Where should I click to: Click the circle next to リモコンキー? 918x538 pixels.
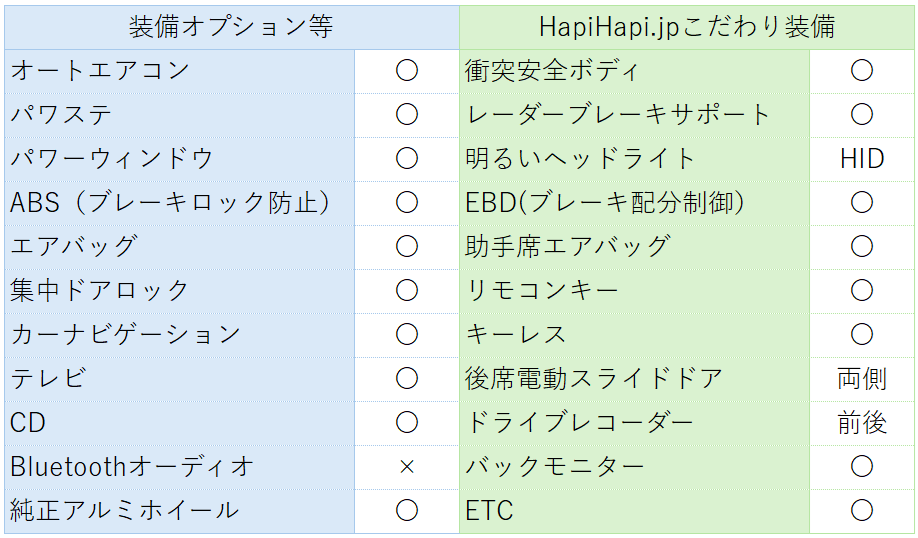(x=862, y=291)
